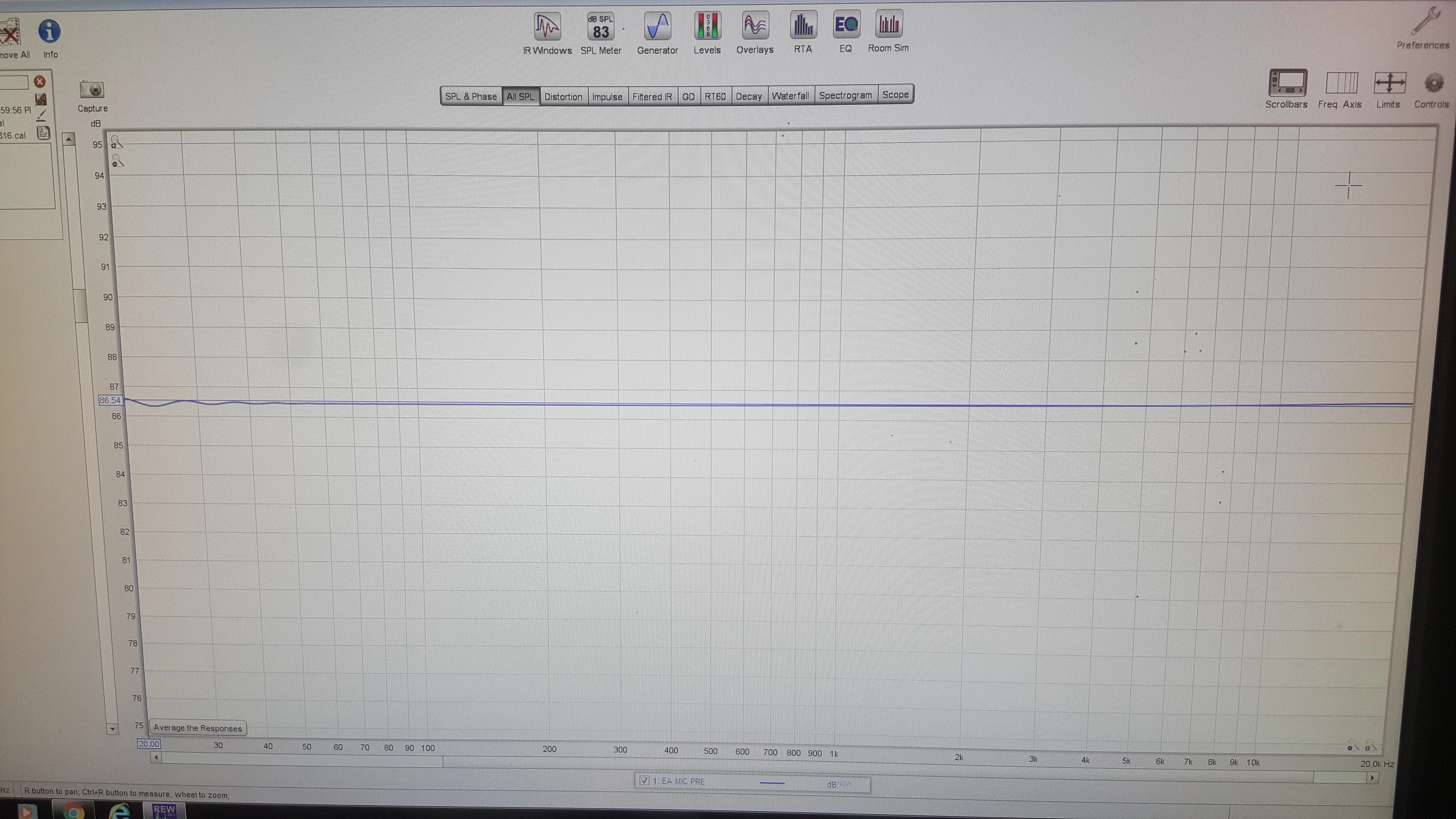Toggle the 1: EA MIC PRE trace checkbox
The width and height of the screenshot is (1456, 819).
(x=644, y=781)
